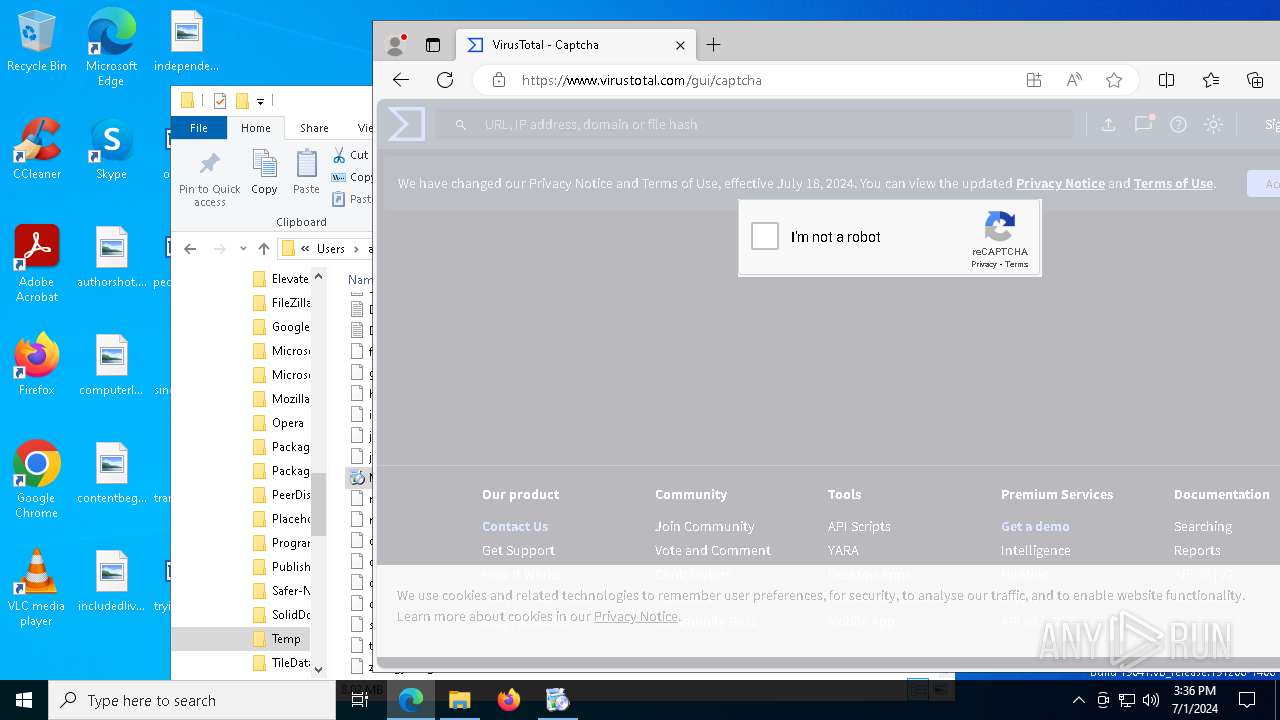Click the taskbar search box
Viewport: 1280px width, 720px height.
point(192,700)
